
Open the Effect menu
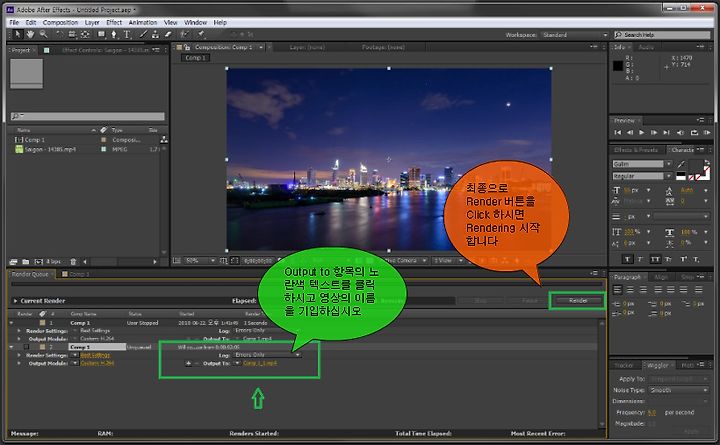[114, 23]
